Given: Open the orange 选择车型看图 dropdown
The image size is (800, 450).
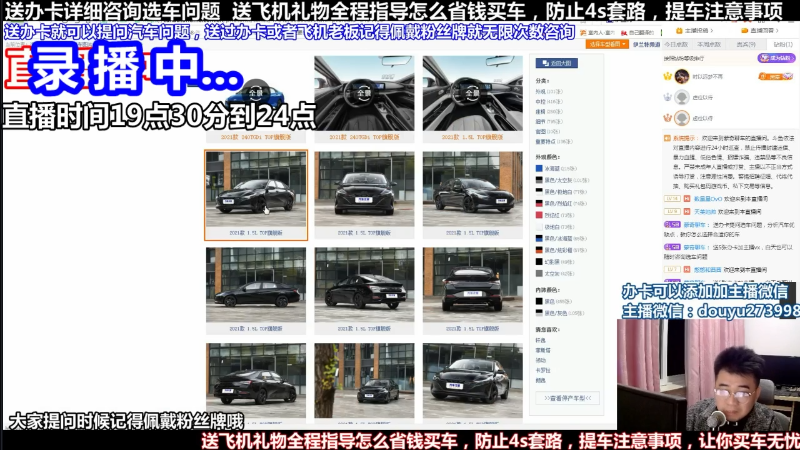Looking at the screenshot, I should [607, 44].
